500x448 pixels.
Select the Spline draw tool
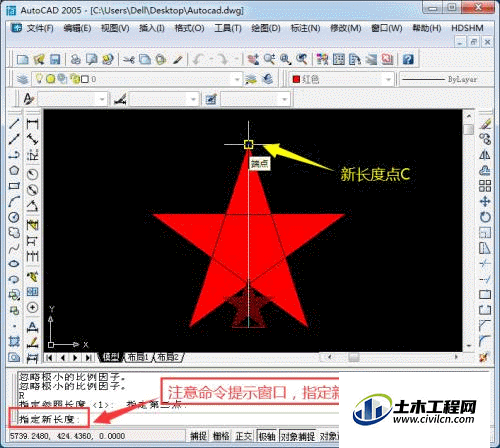pos(14,248)
